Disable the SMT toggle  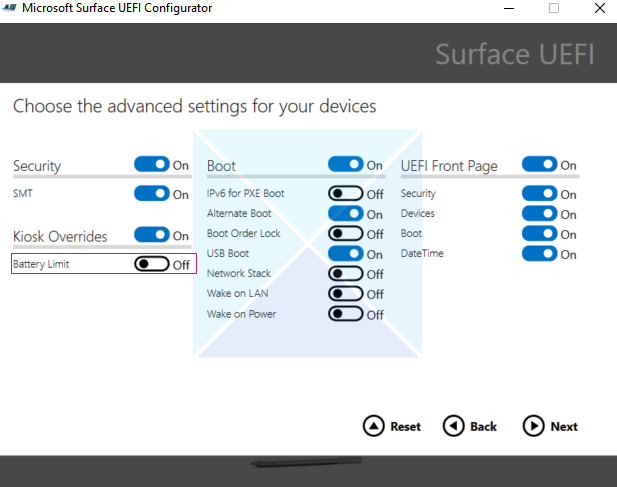pyautogui.click(x=151, y=194)
